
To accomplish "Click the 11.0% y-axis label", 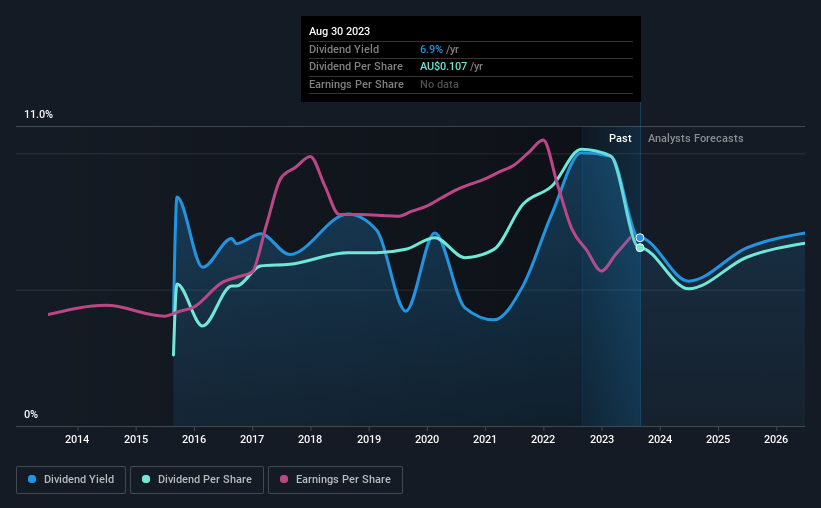I will [x=38, y=115].
